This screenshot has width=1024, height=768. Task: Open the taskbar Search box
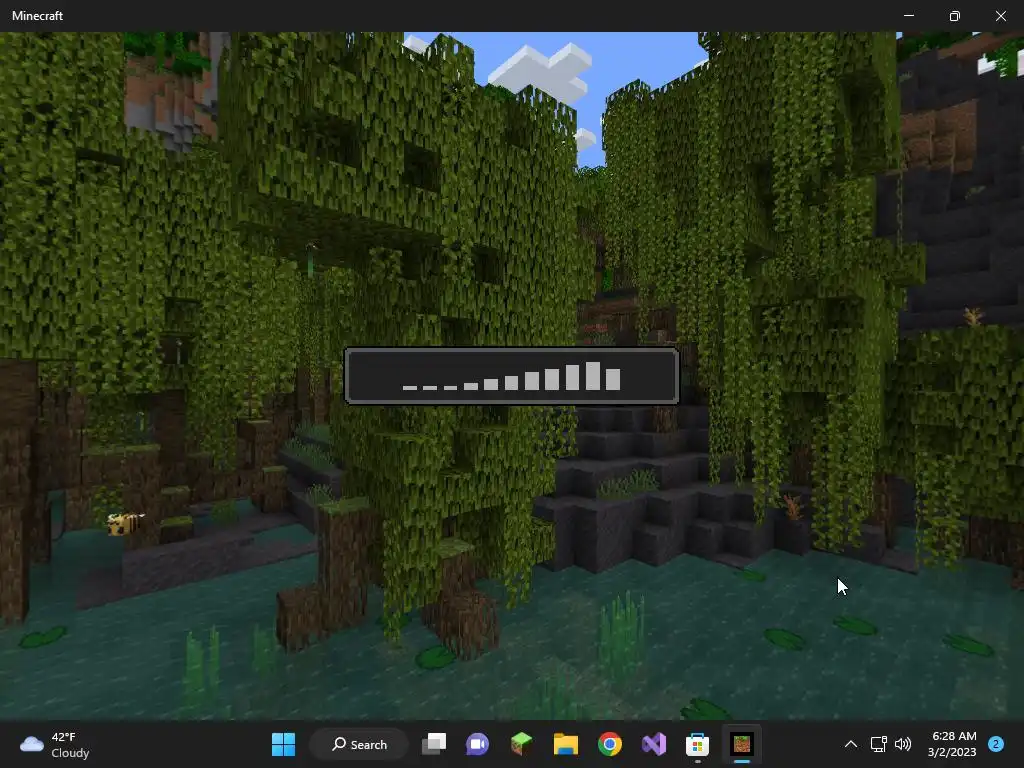359,744
